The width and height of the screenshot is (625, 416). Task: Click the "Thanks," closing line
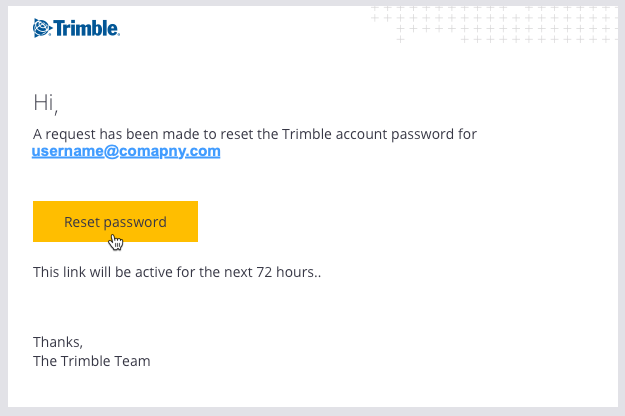click(58, 342)
